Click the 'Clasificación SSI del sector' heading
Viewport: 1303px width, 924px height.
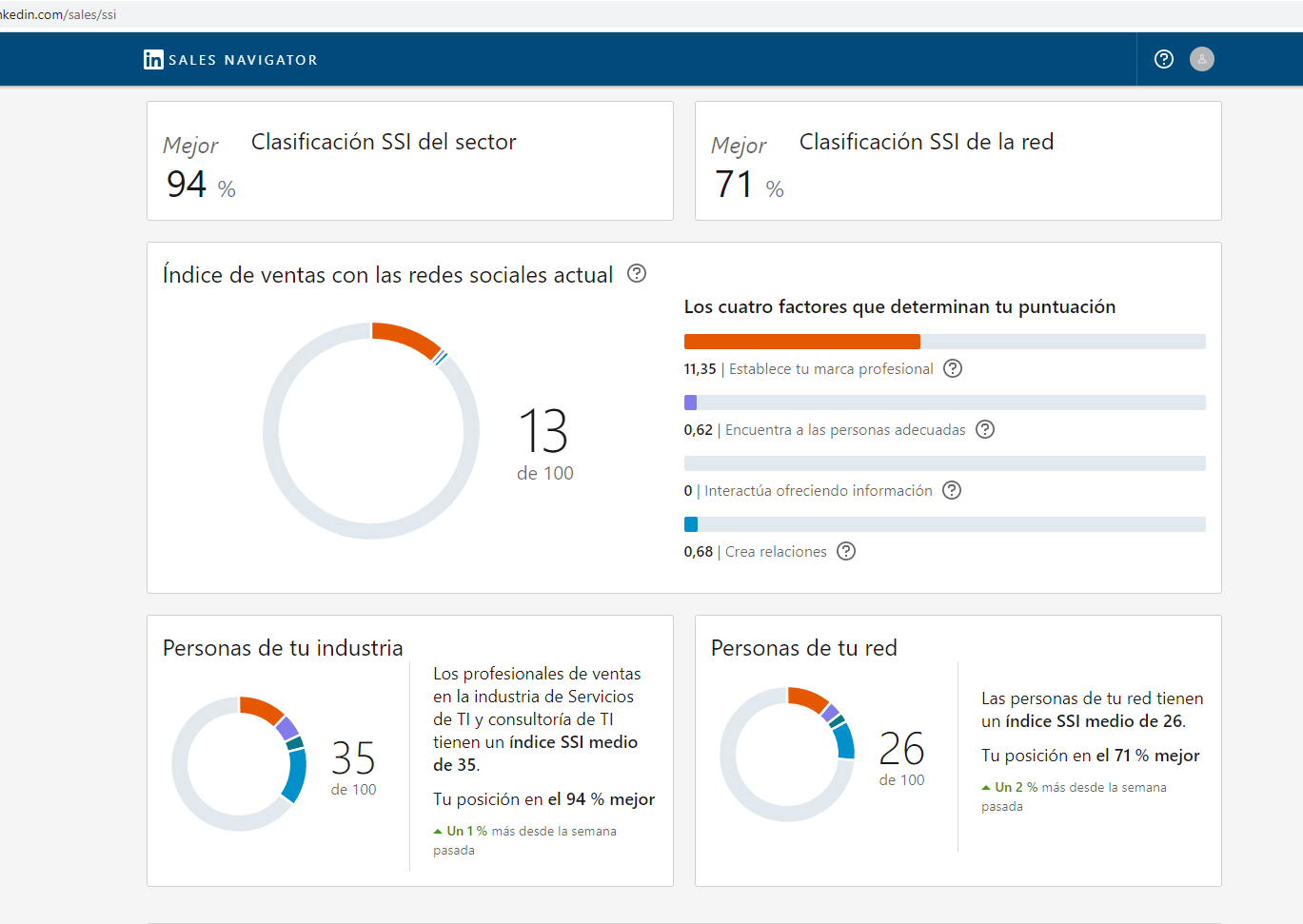(x=384, y=142)
